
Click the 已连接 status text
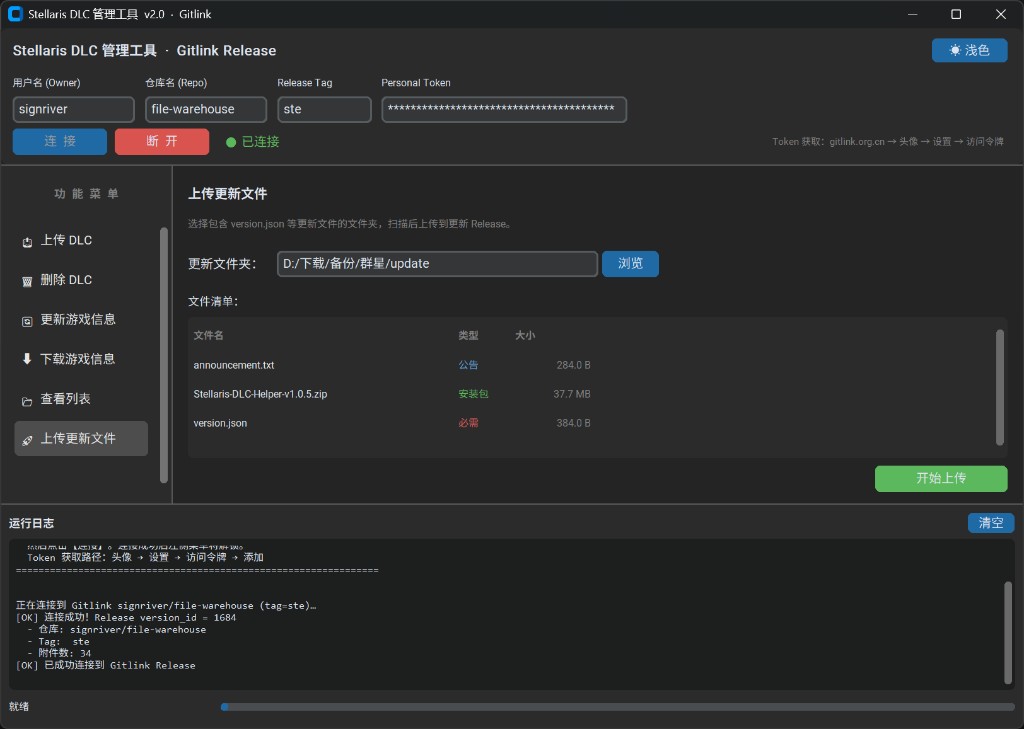tap(261, 142)
